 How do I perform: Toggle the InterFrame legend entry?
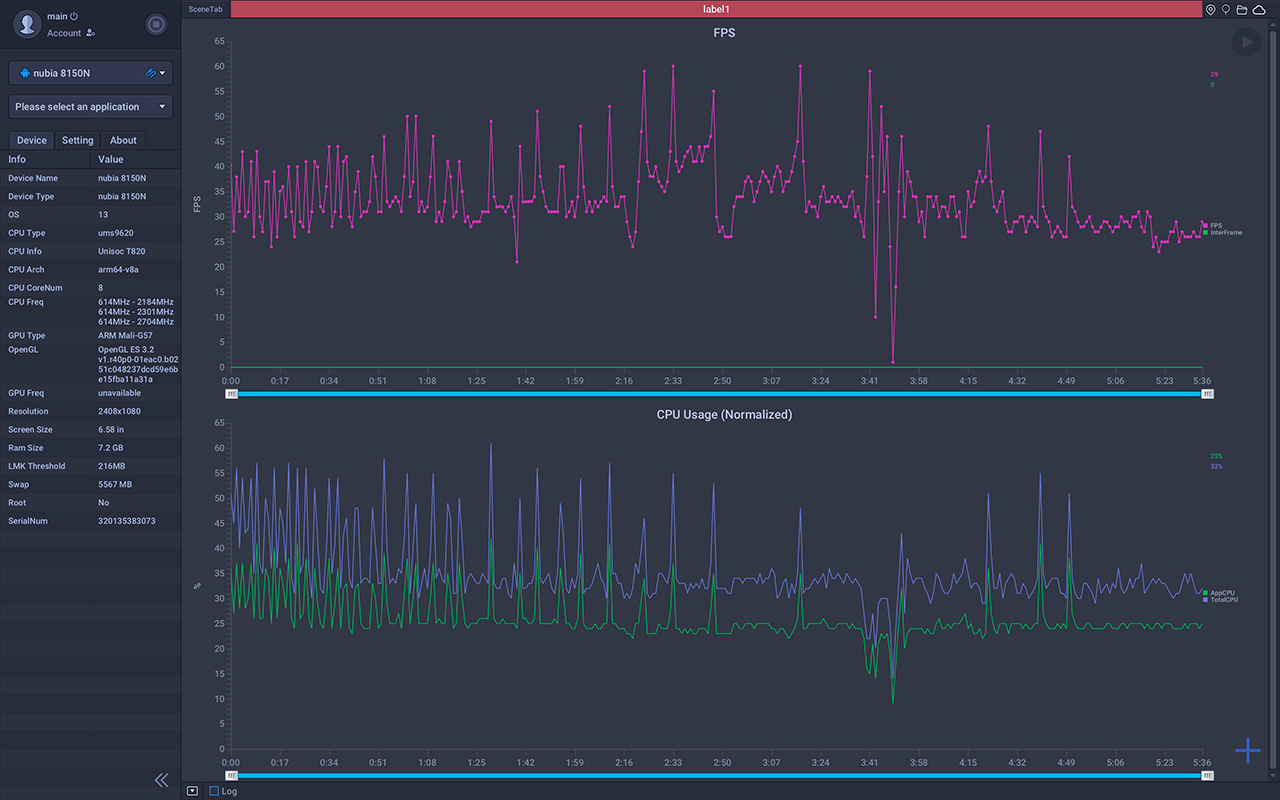[x=1222, y=233]
